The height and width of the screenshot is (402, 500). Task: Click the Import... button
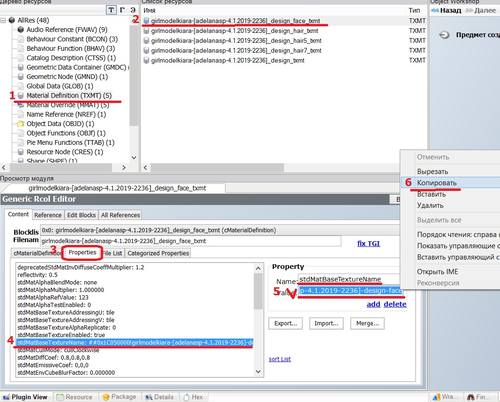click(326, 323)
